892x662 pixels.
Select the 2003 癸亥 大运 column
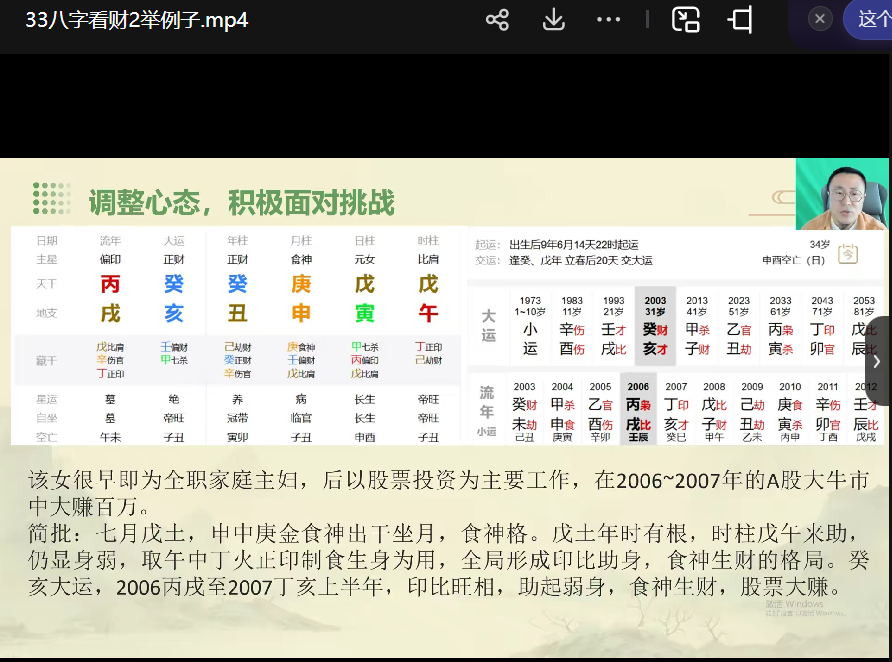(655, 327)
